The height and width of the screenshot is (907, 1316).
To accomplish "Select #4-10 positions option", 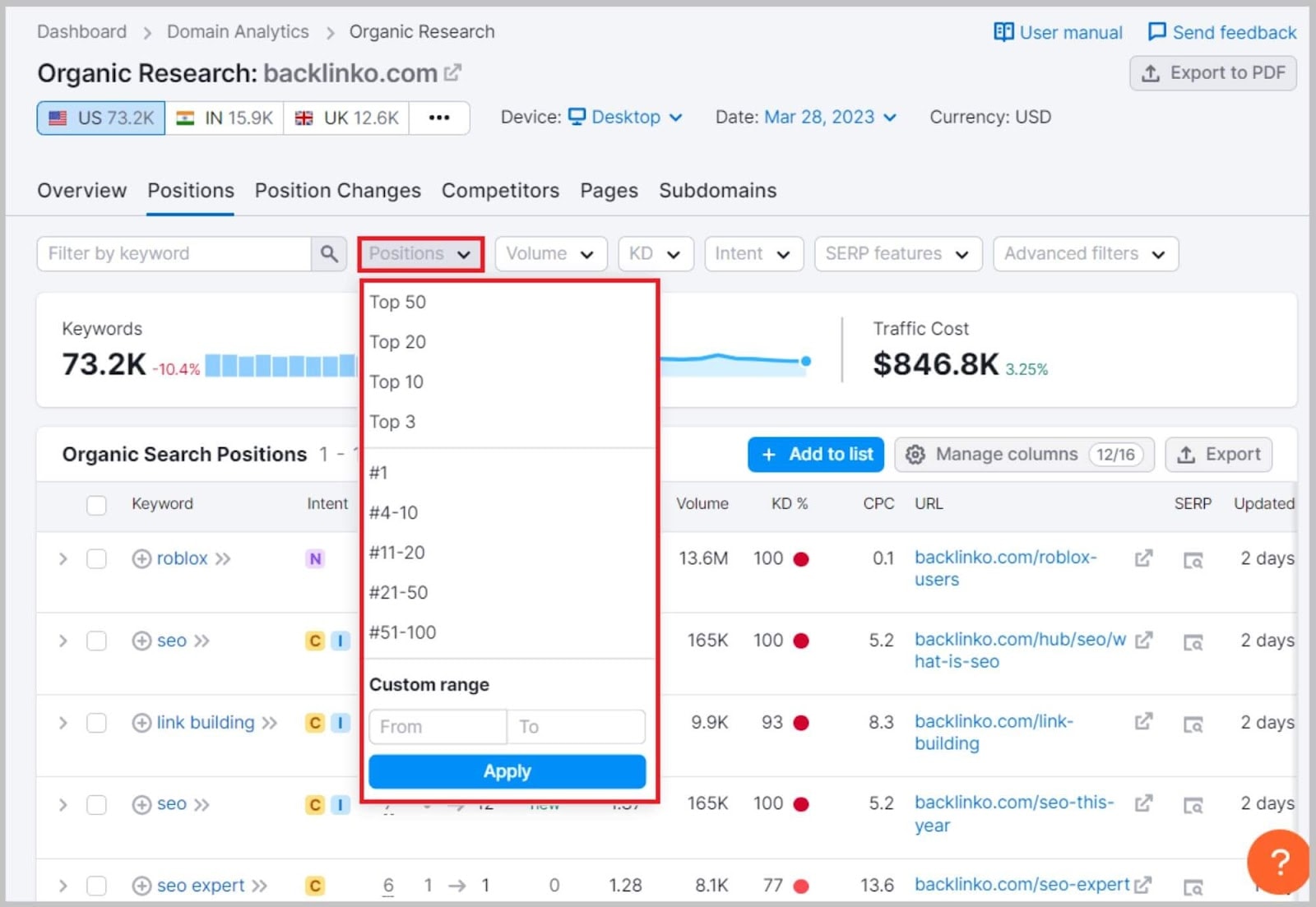I will [508, 512].
